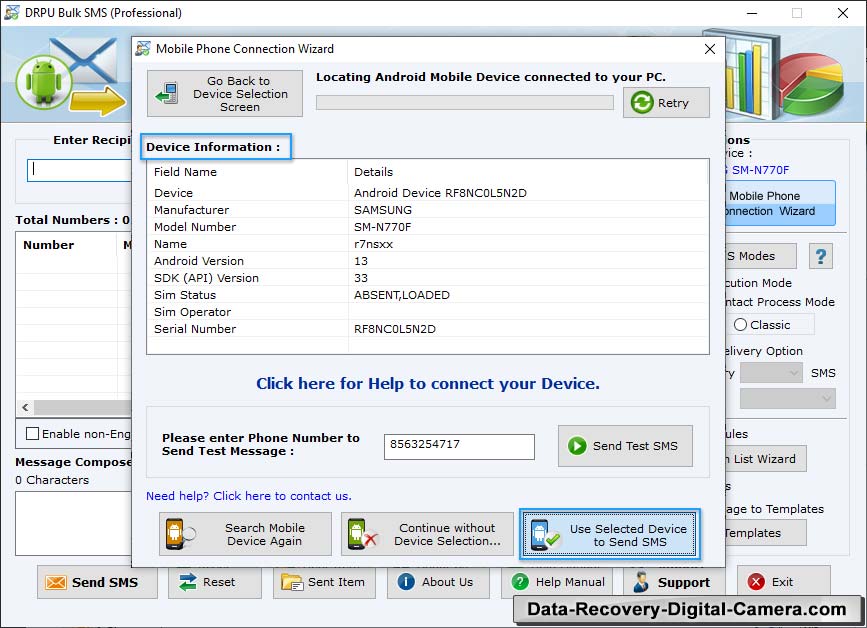867x628 pixels.
Task: Click the Search Mobile Device Again button
Action: coord(245,534)
